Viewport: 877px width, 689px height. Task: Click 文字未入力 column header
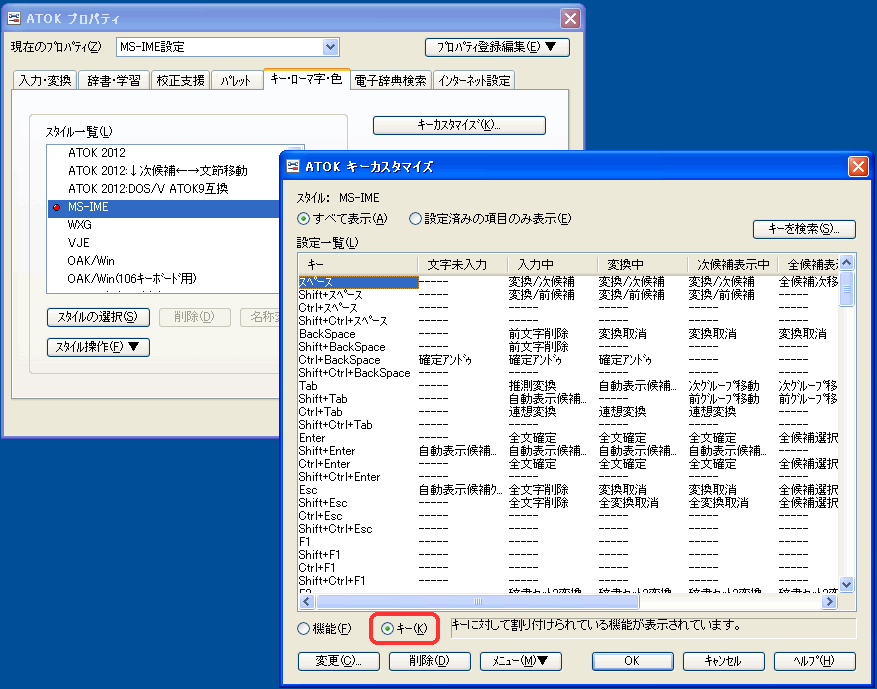[463, 264]
